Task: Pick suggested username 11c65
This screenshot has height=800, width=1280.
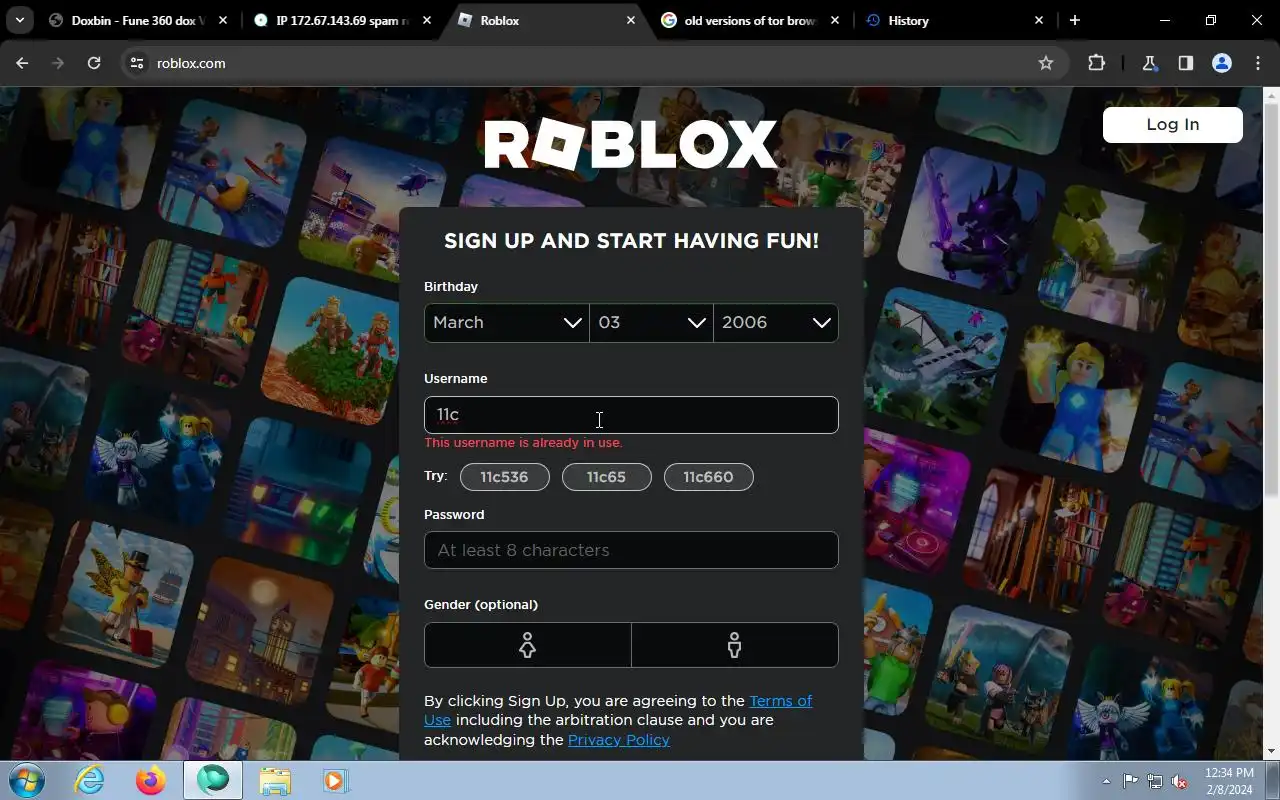Action: point(606,477)
